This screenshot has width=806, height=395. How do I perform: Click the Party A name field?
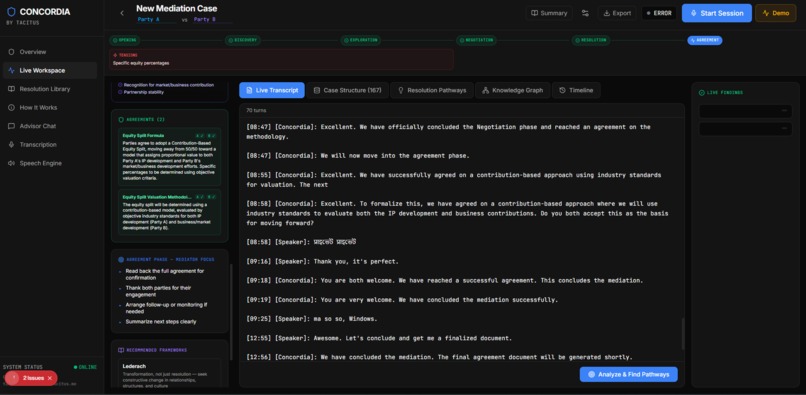click(x=157, y=20)
